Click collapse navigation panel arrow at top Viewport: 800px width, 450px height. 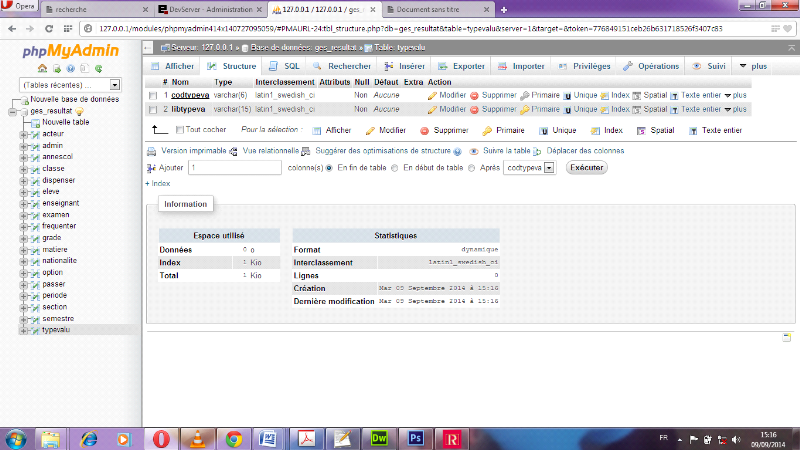(x=148, y=48)
